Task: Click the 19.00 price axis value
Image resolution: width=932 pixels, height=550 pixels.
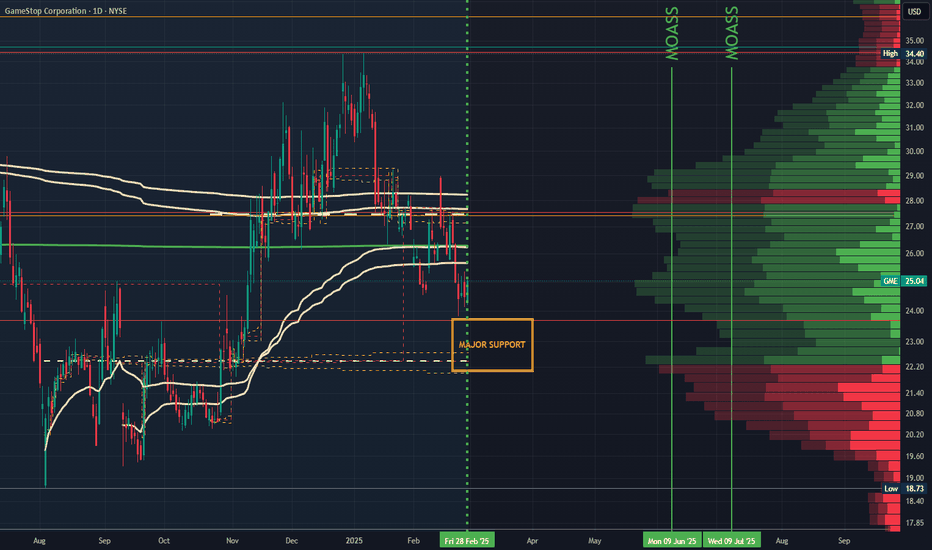Action: tap(915, 477)
